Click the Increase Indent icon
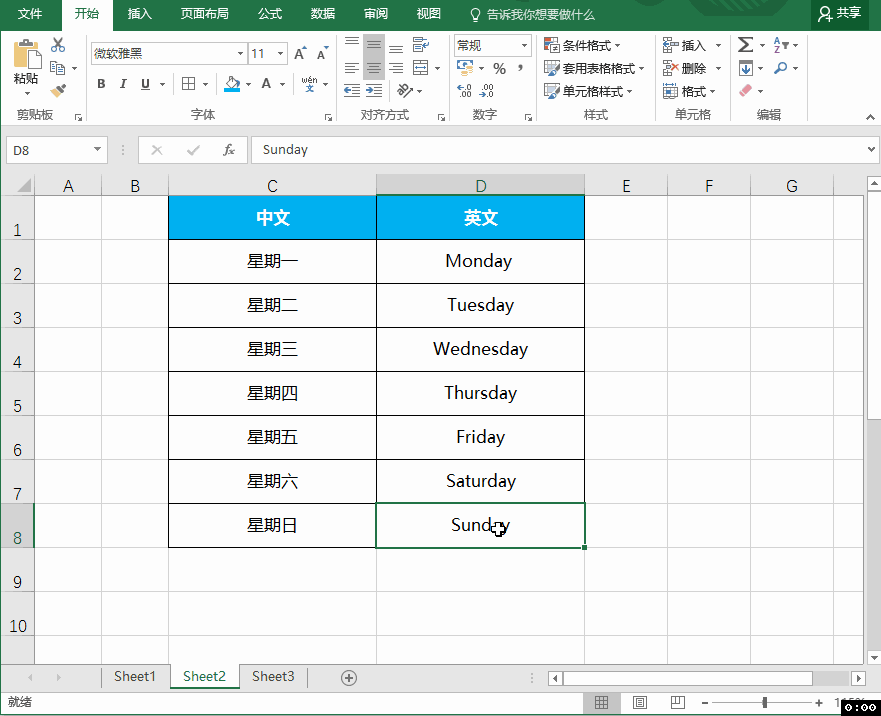The width and height of the screenshot is (881, 716). [374, 90]
